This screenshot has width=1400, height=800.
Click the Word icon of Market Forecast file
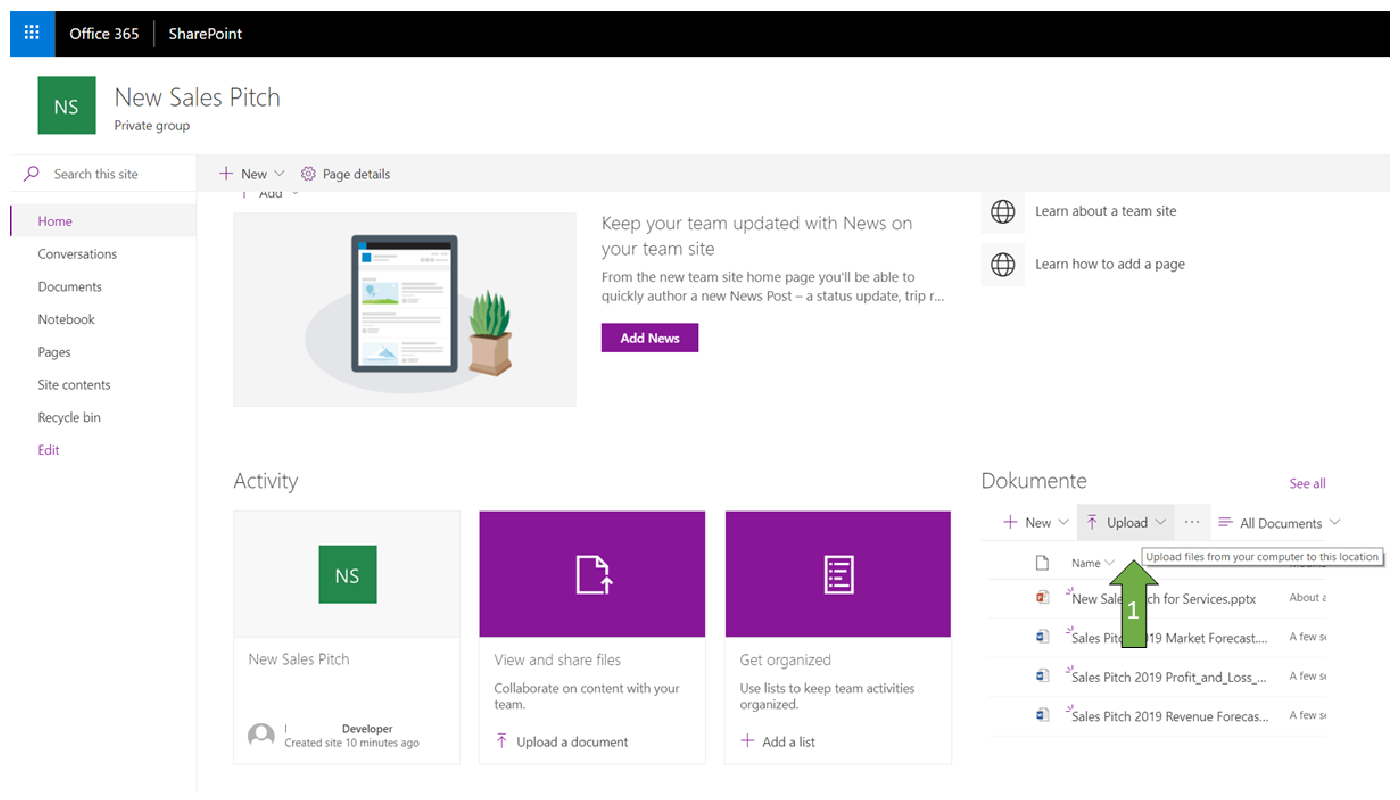[1042, 637]
